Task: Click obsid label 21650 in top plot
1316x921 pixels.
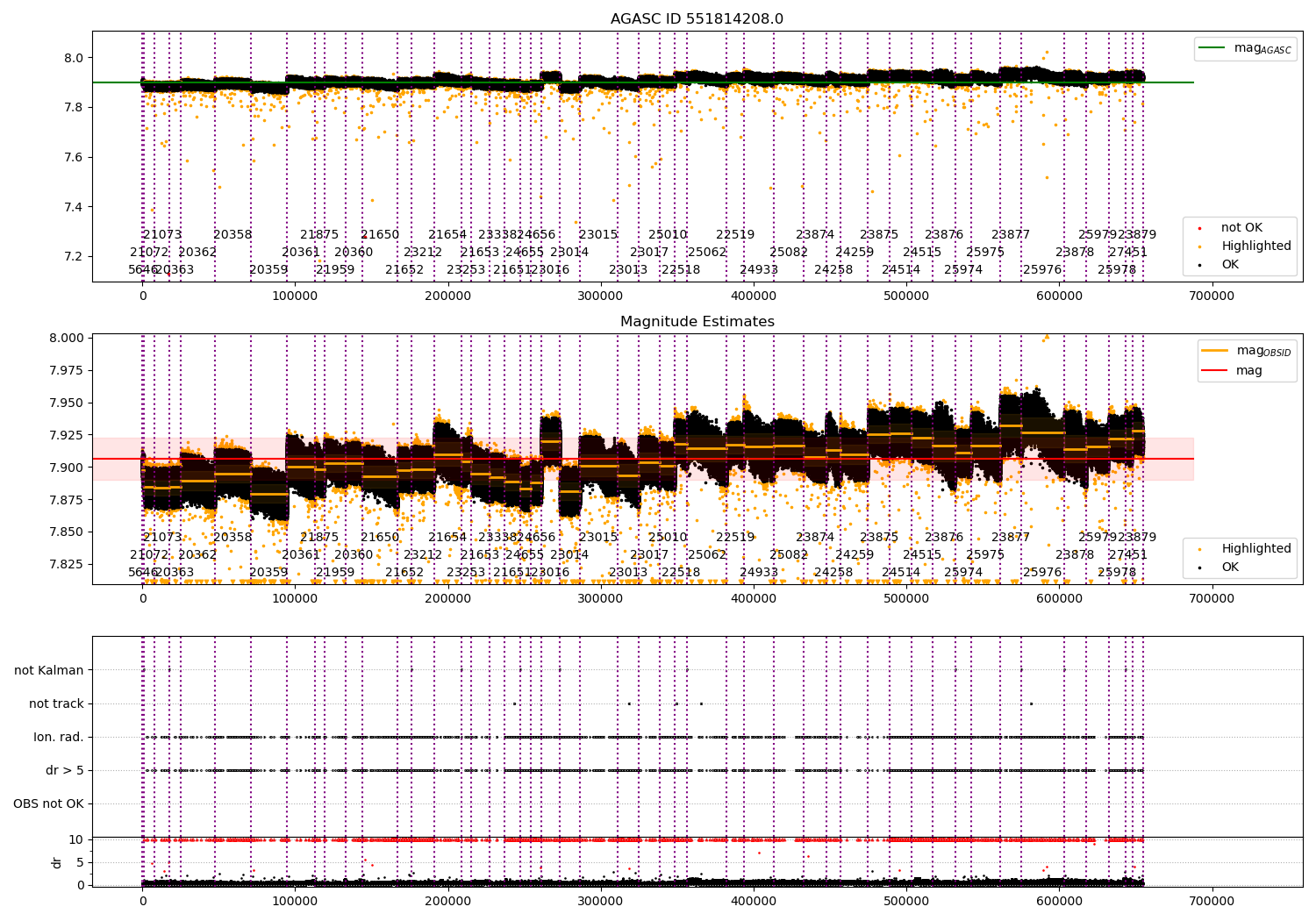Action: tap(380, 235)
